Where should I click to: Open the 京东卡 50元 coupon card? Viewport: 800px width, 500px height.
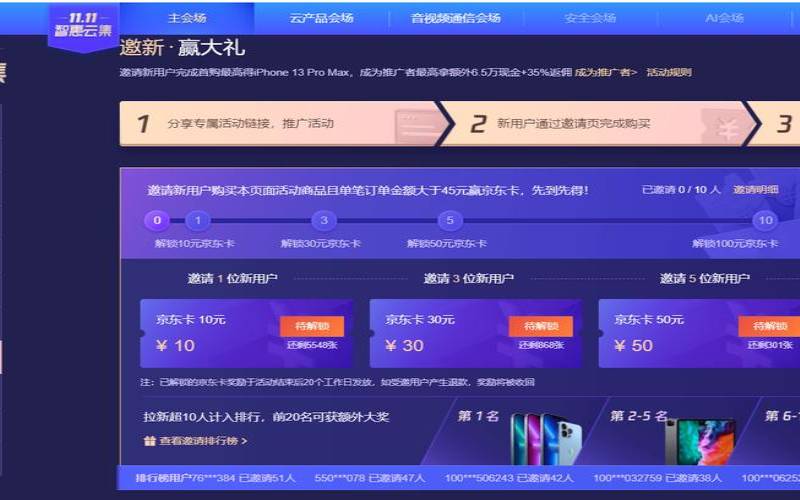pos(699,334)
